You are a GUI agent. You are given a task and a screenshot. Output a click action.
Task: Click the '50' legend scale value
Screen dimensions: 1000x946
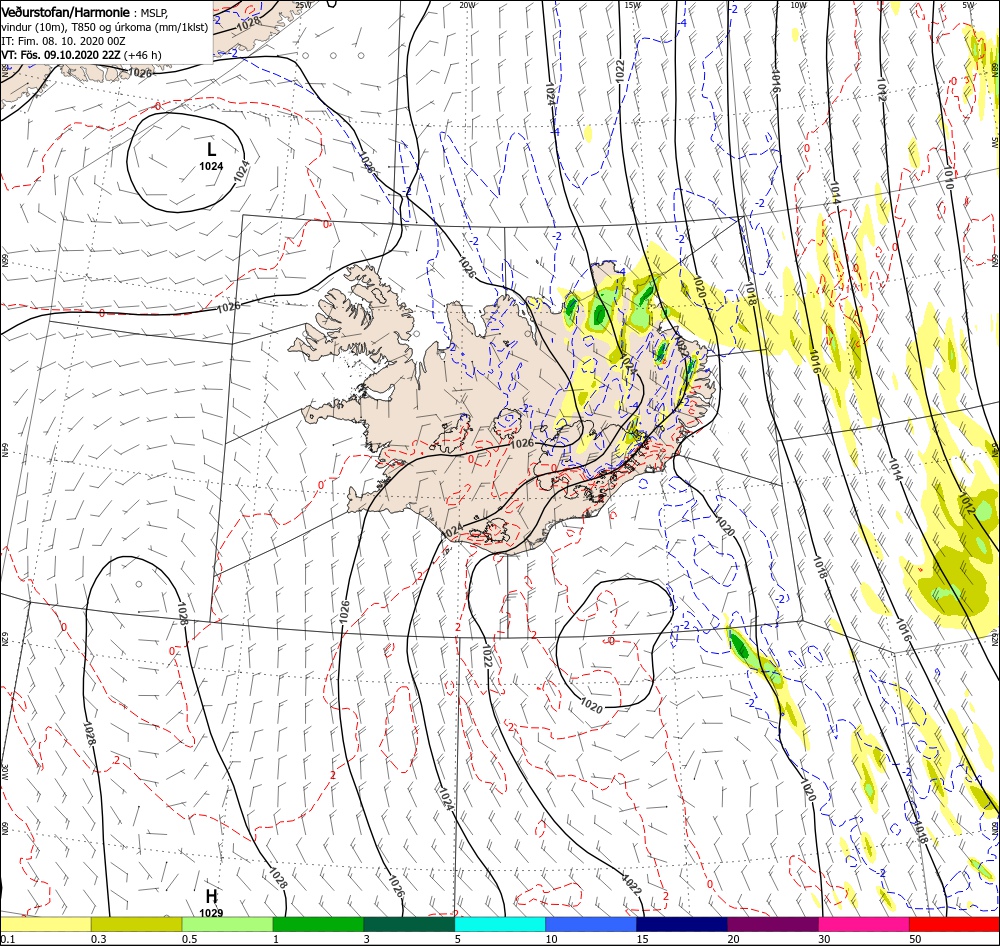click(915, 939)
